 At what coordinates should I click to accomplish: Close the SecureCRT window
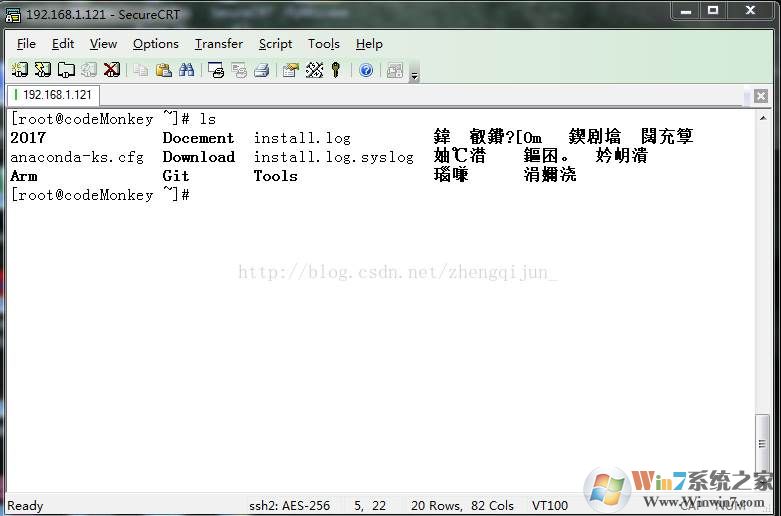[x=751, y=10]
